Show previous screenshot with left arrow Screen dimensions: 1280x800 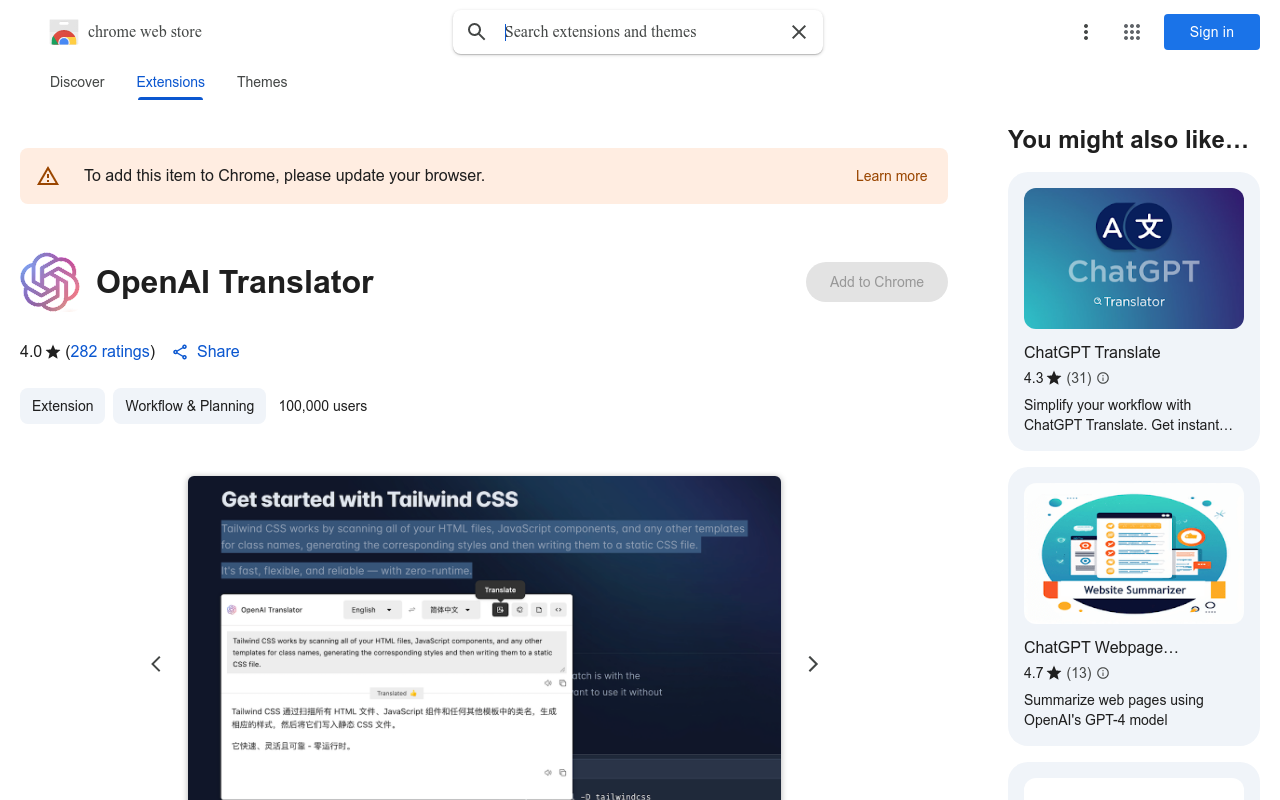(x=156, y=664)
